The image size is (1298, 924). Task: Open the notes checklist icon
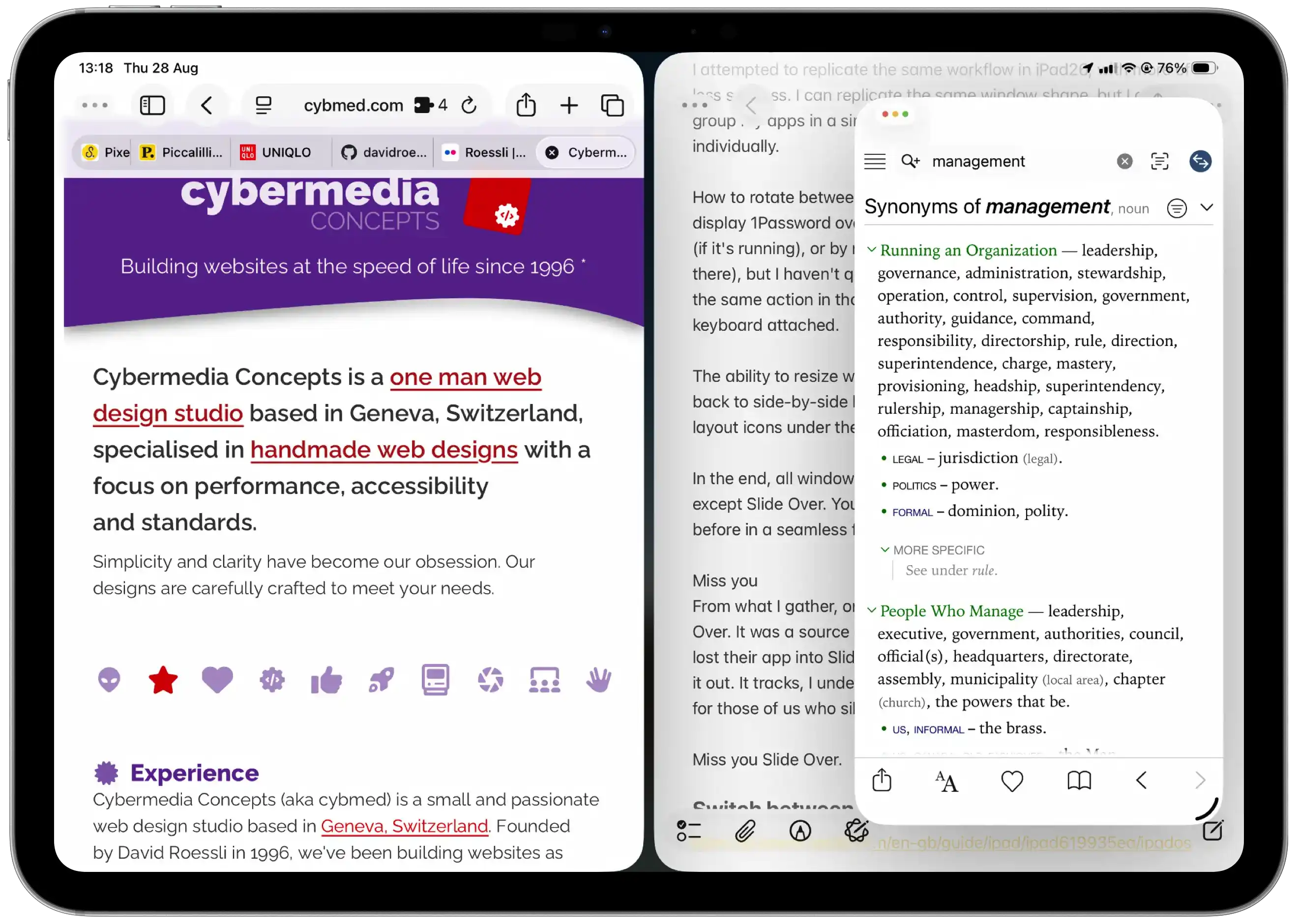pyautogui.click(x=688, y=831)
